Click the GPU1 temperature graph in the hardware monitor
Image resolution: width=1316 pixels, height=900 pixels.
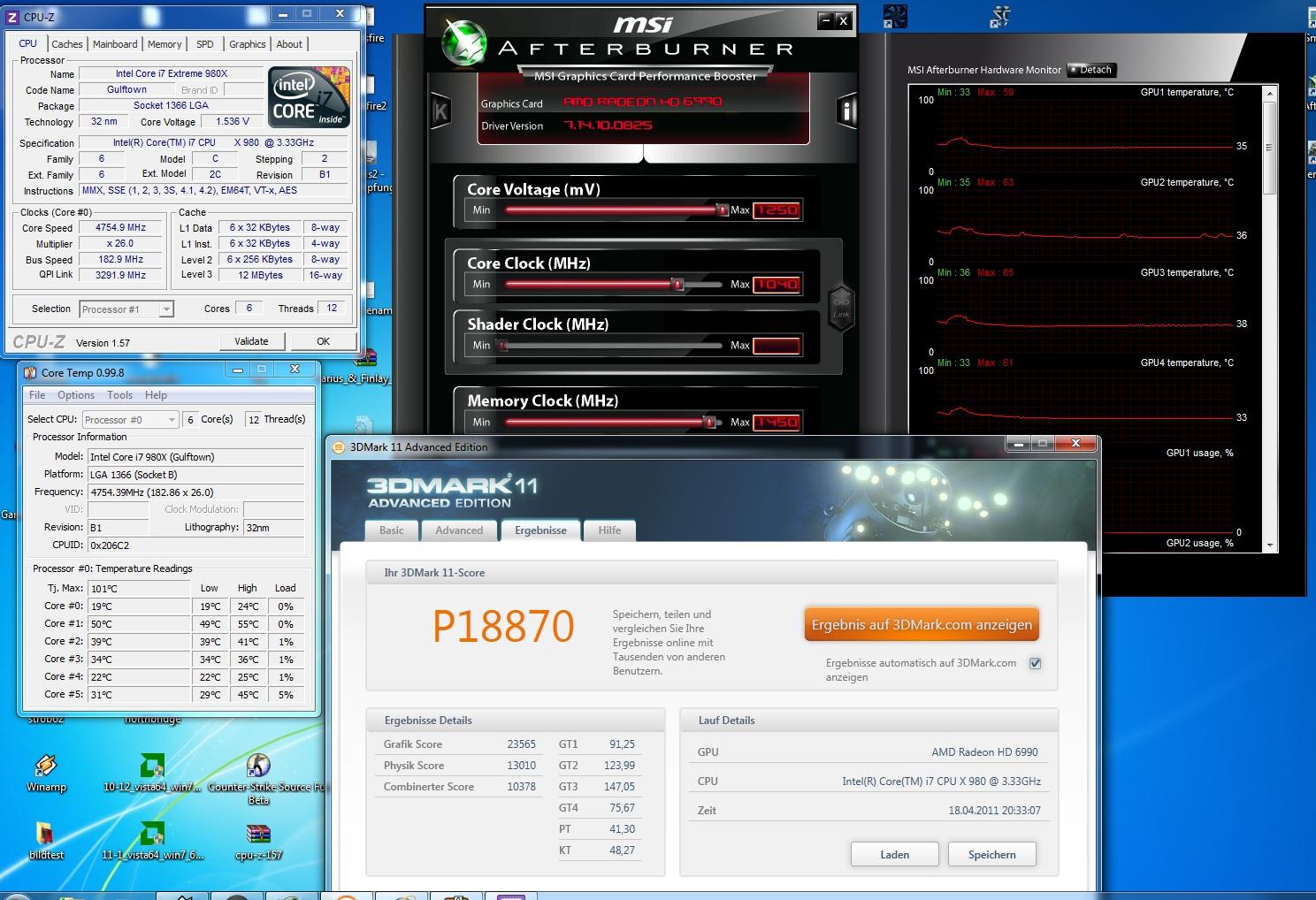tap(1083, 135)
